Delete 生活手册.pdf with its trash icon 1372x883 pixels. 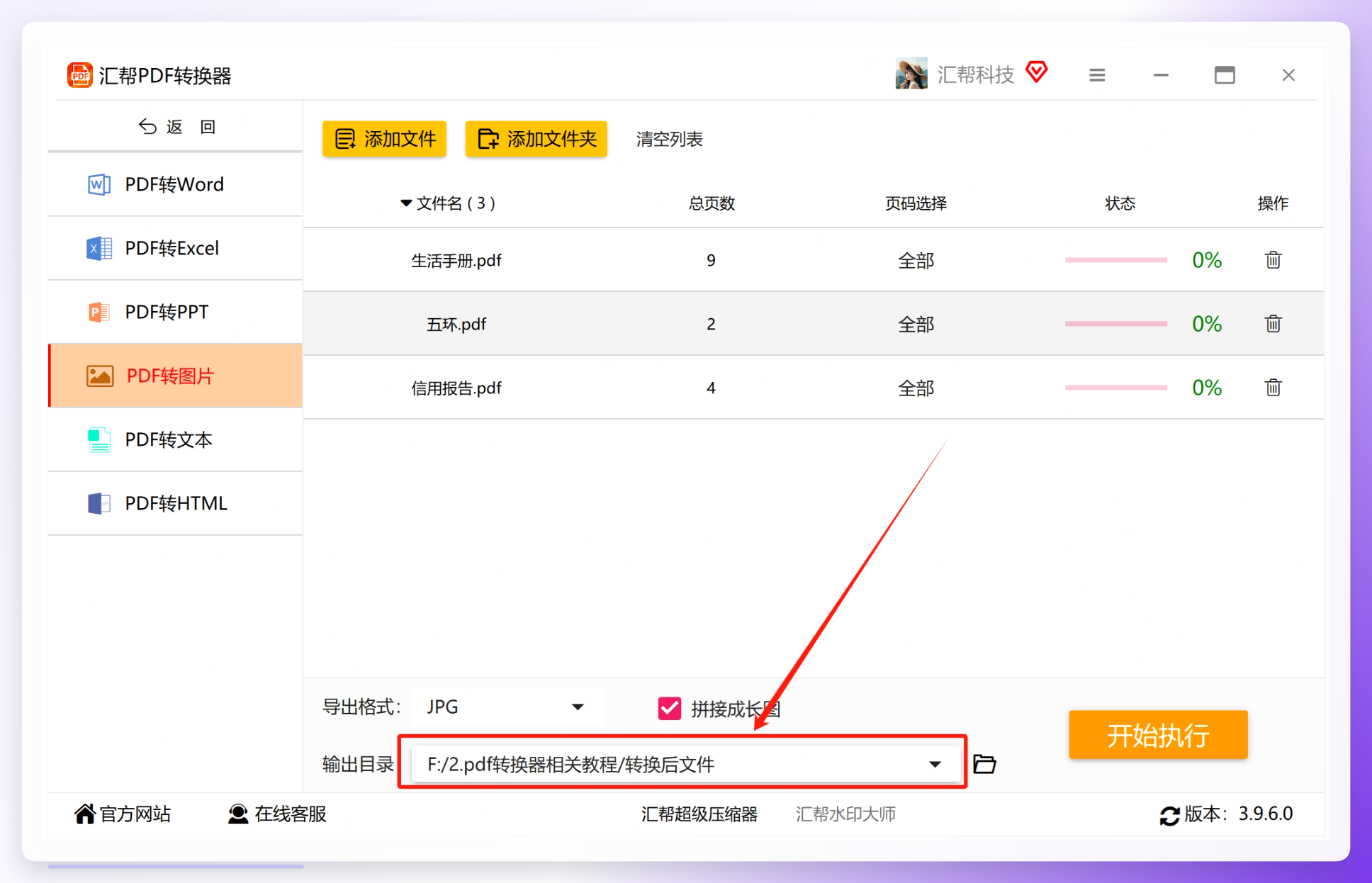pyautogui.click(x=1273, y=260)
